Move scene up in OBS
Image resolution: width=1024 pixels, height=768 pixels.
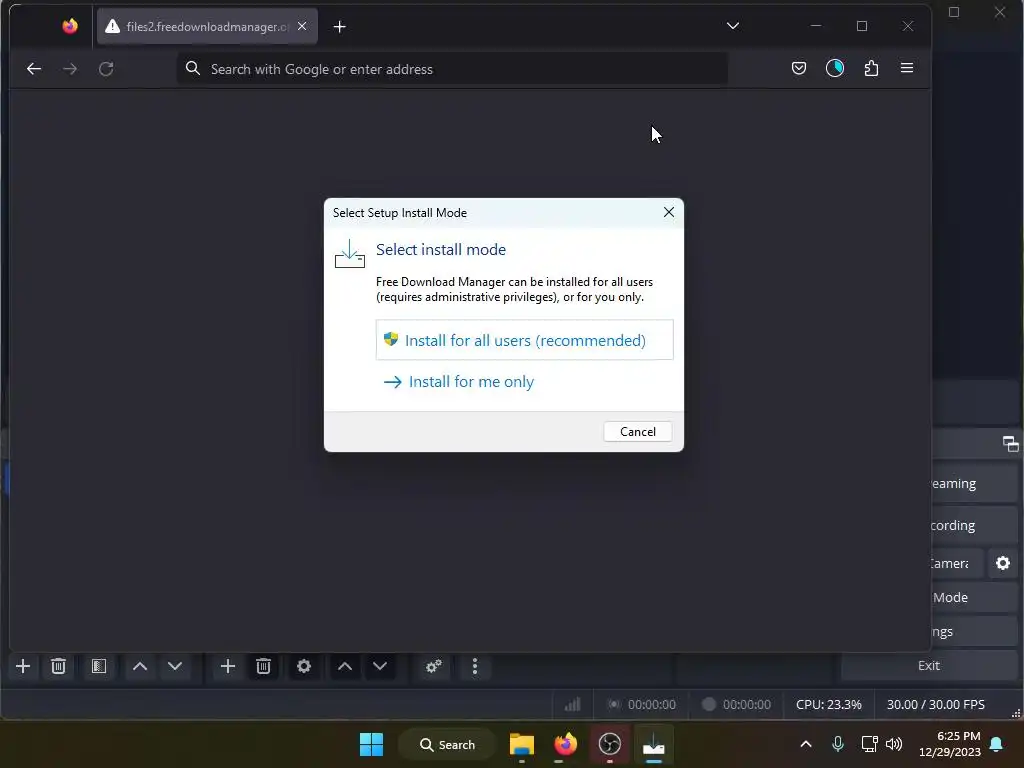pyautogui.click(x=140, y=666)
